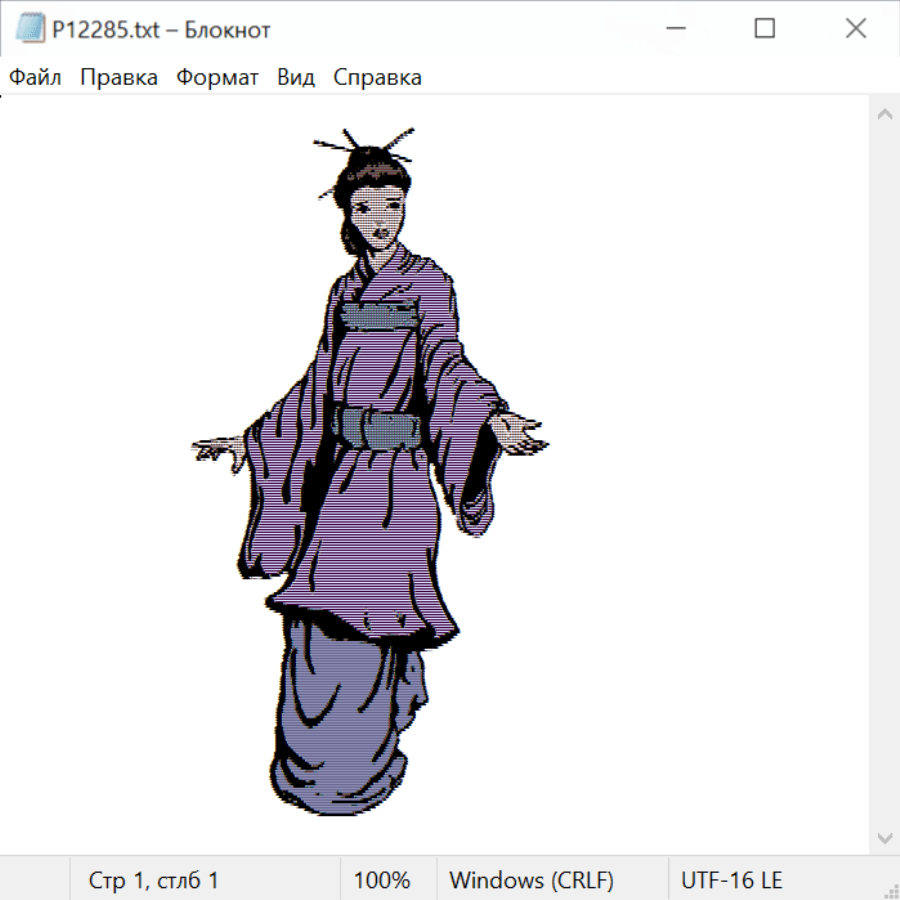900x900 pixels.
Task: Open the Формат menu
Action: tap(217, 78)
